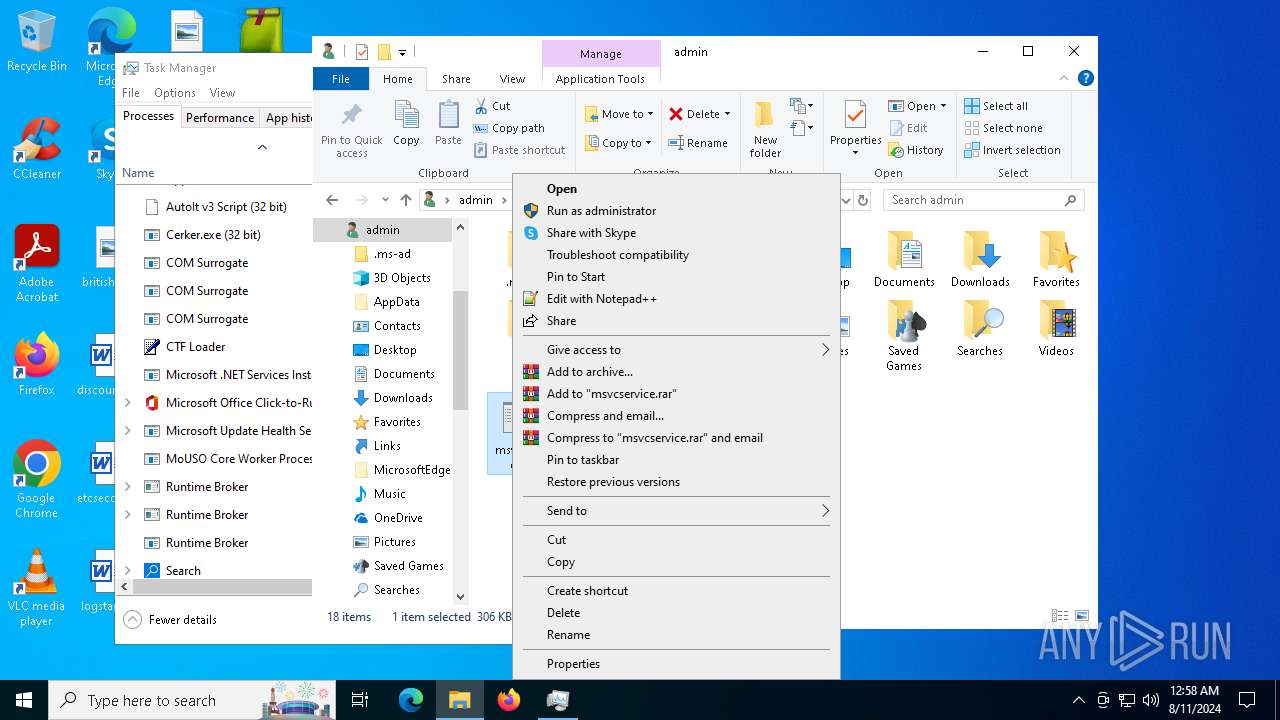
Task: Click the Rename ribbon button
Action: pyautogui.click(x=698, y=143)
